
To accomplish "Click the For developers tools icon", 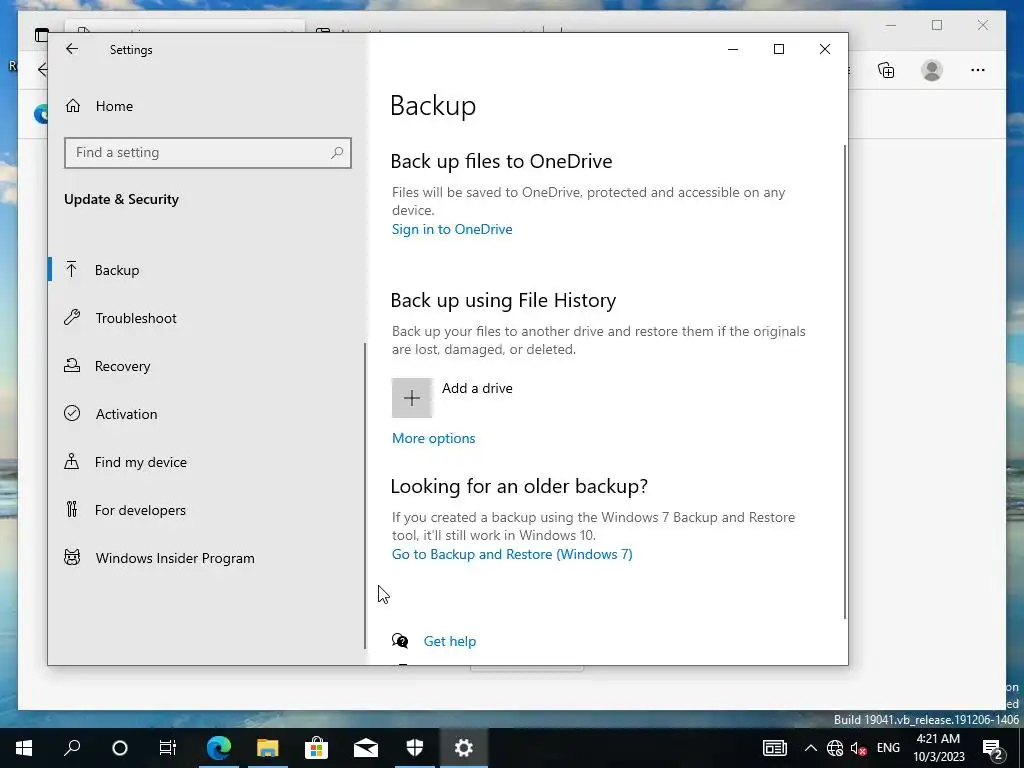I will (x=72, y=509).
